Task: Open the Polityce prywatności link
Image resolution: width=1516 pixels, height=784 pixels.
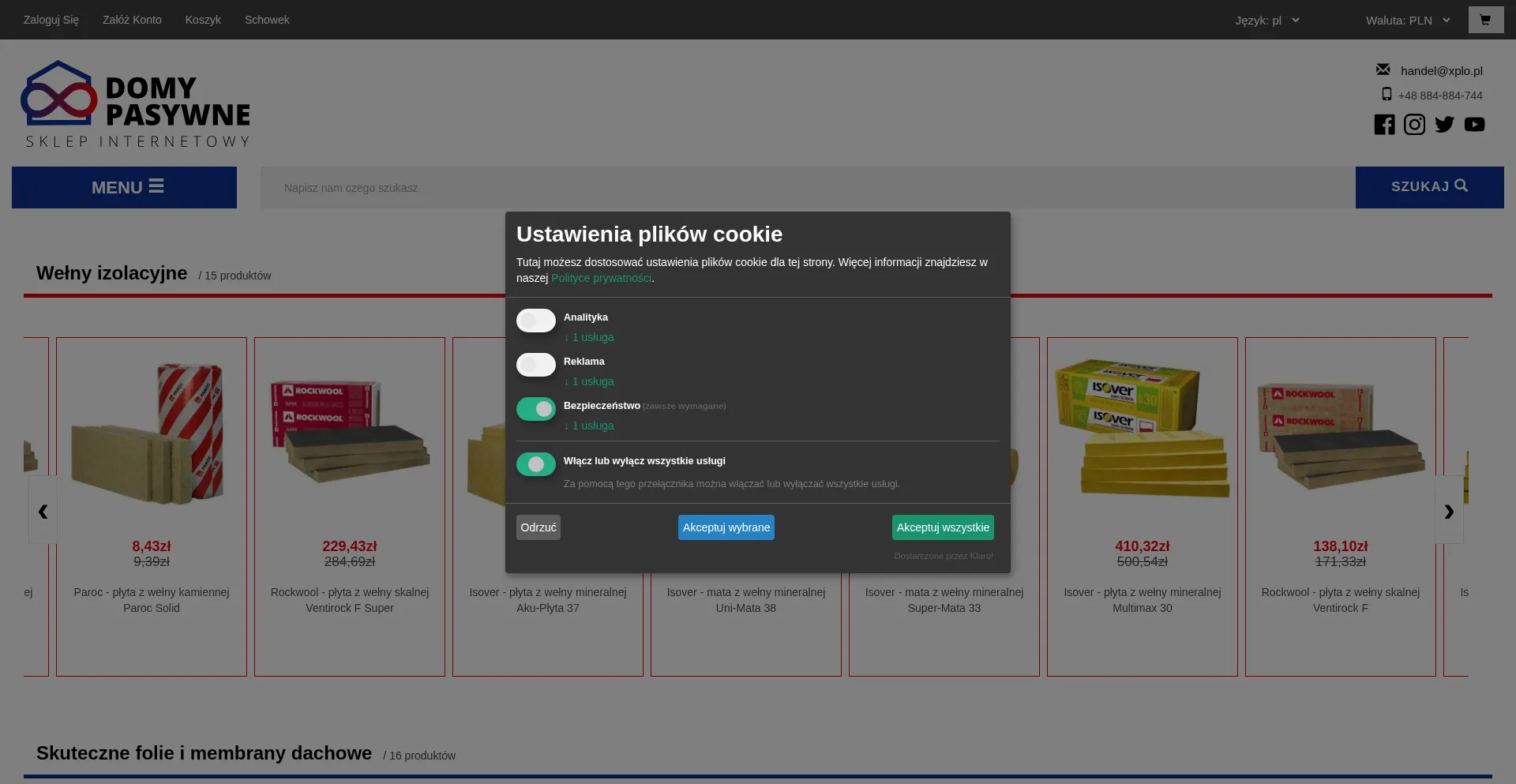Action: pyautogui.click(x=602, y=278)
